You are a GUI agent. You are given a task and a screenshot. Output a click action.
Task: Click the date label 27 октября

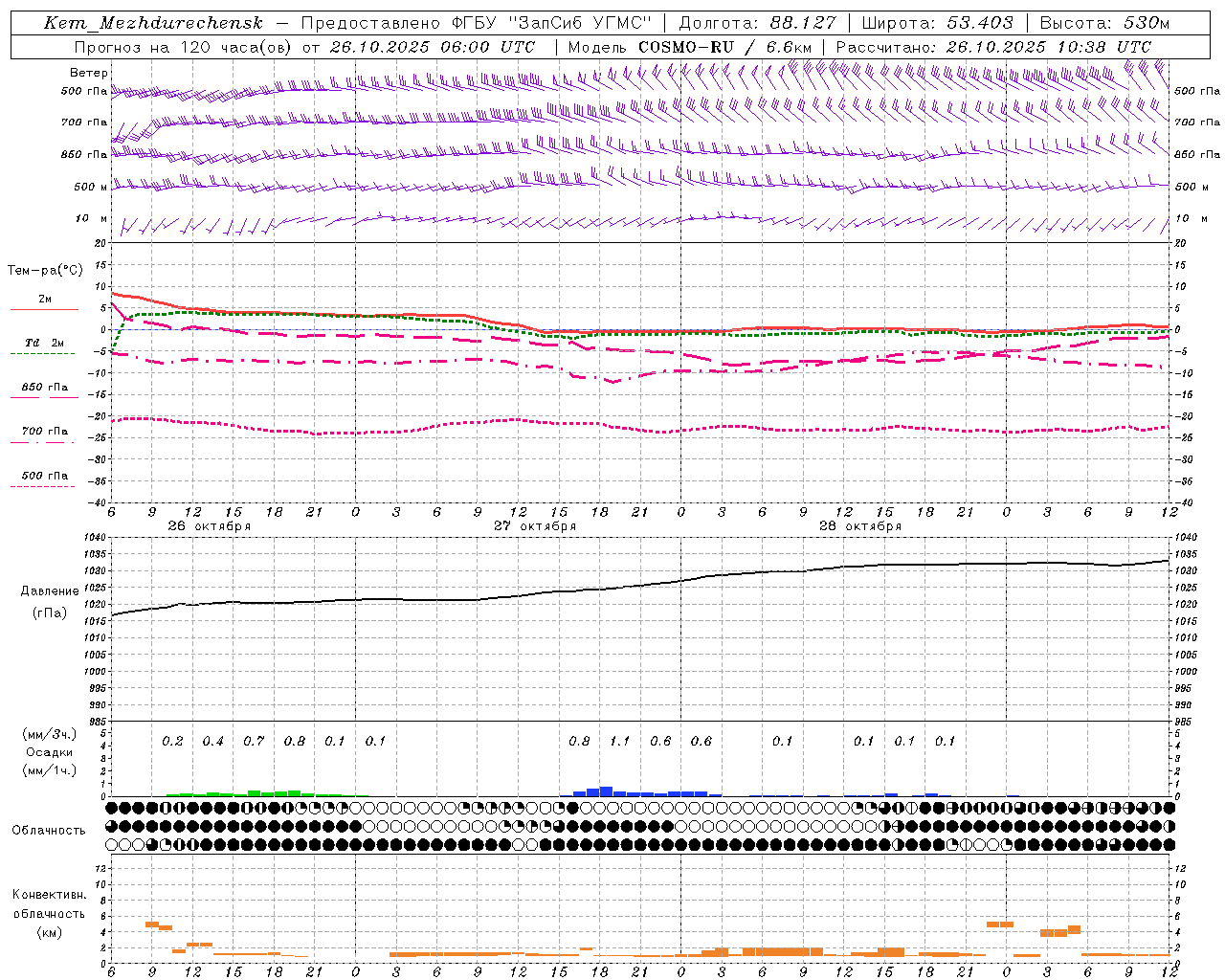535,526
